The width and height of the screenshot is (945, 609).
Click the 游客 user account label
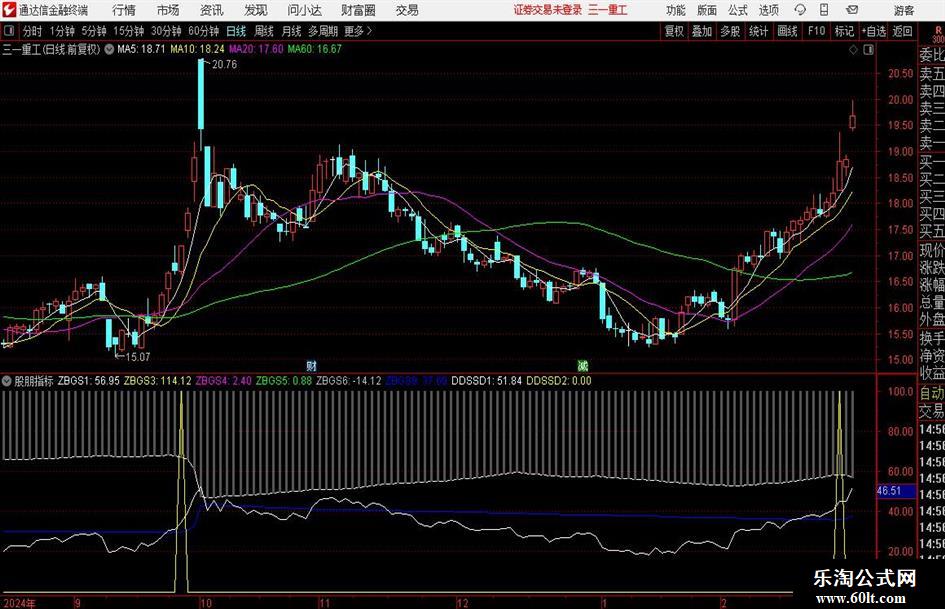coord(903,10)
